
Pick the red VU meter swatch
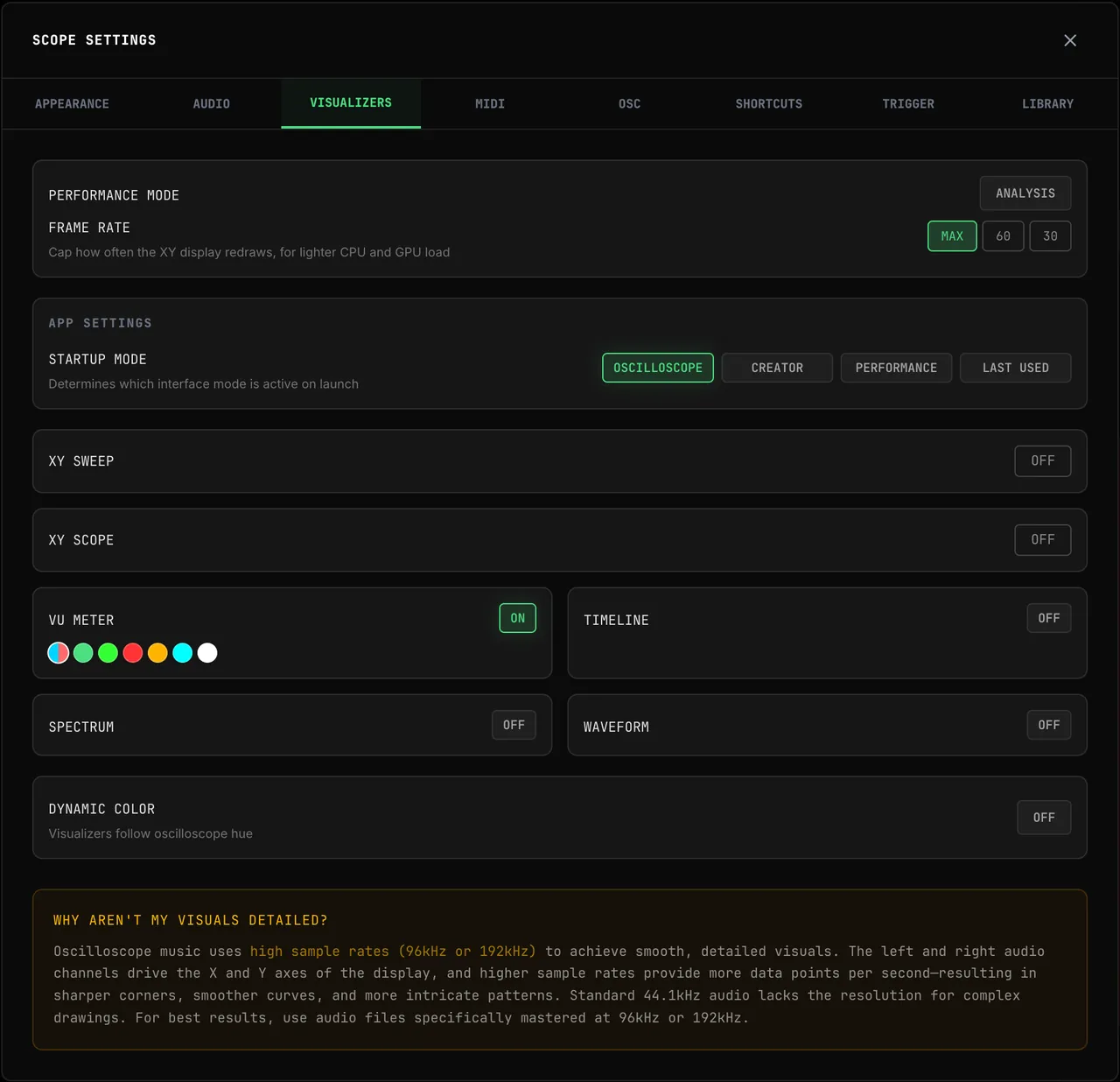click(x=133, y=653)
